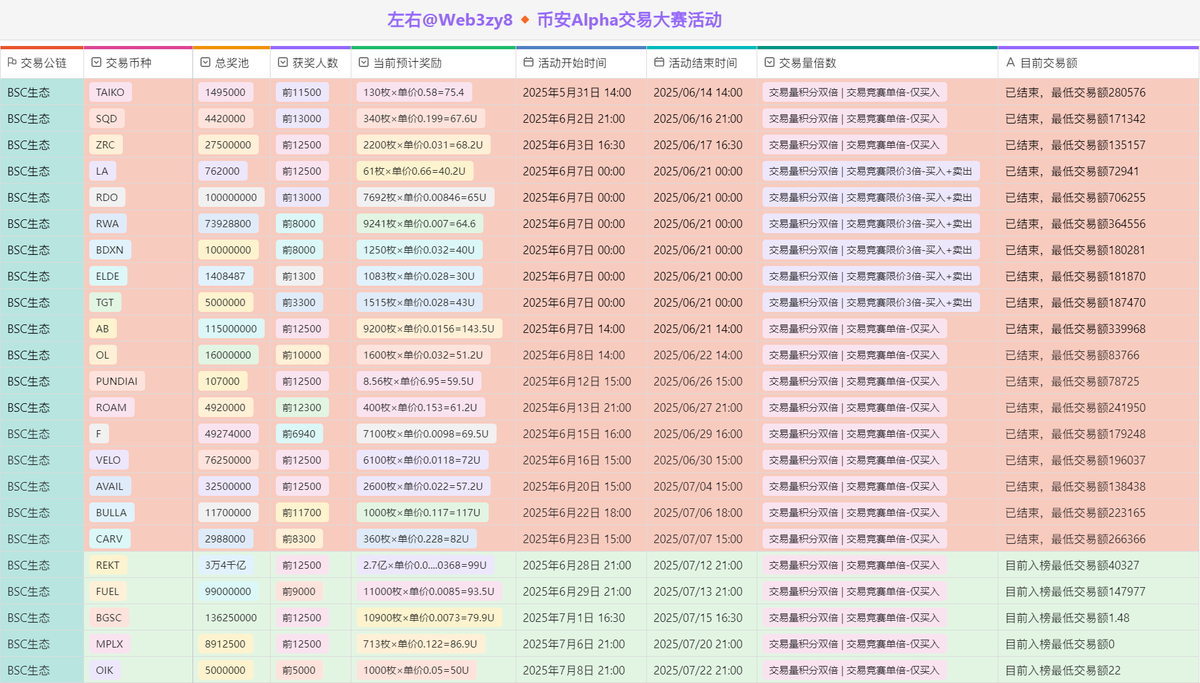Click end time 2025/07/20 21:00

pyautogui.click(x=698, y=643)
